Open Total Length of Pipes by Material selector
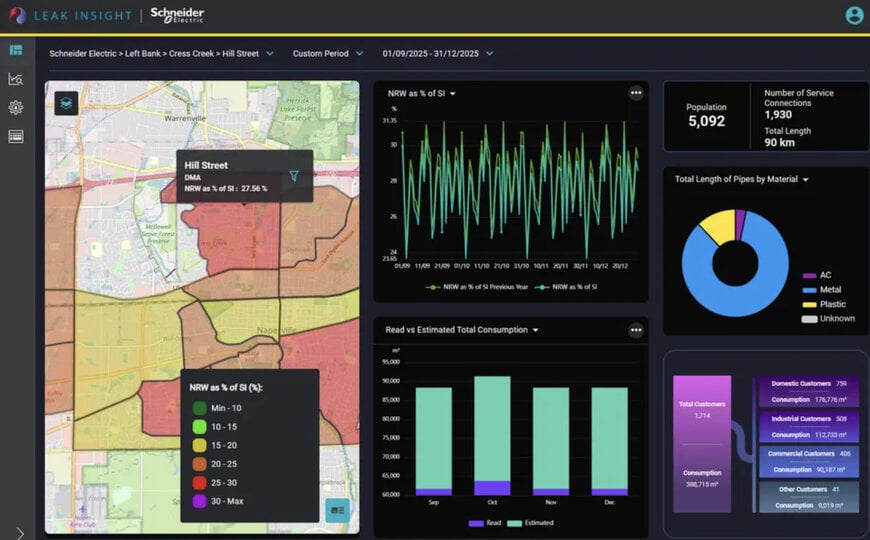The width and height of the screenshot is (870, 540). tap(741, 179)
